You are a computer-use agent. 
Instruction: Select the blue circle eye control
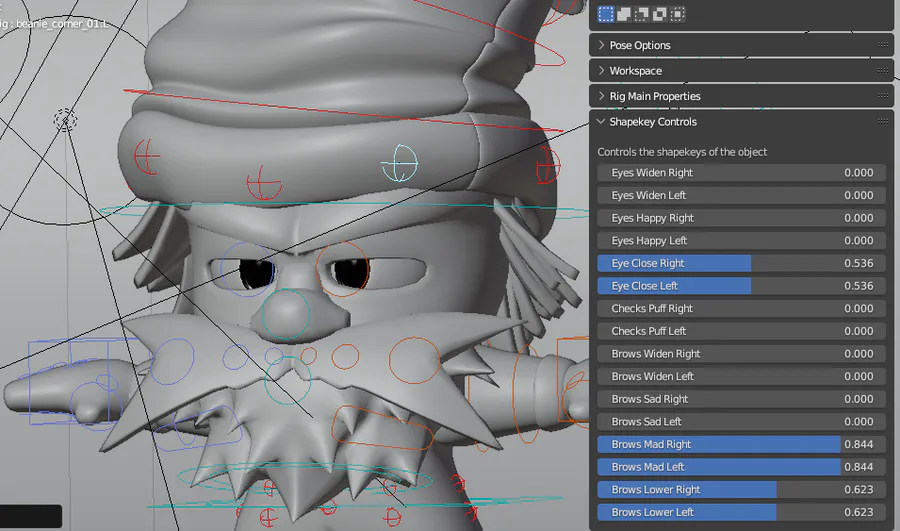tap(248, 269)
